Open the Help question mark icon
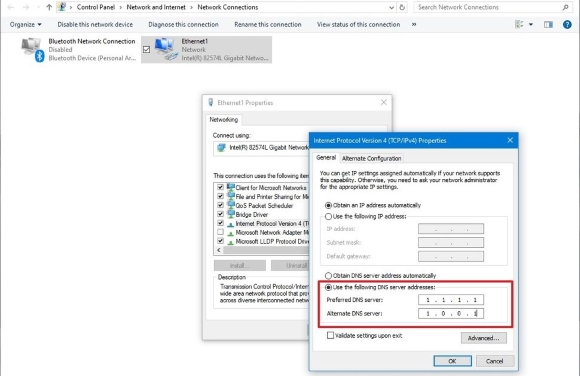The height and width of the screenshot is (376, 580). pos(567,24)
